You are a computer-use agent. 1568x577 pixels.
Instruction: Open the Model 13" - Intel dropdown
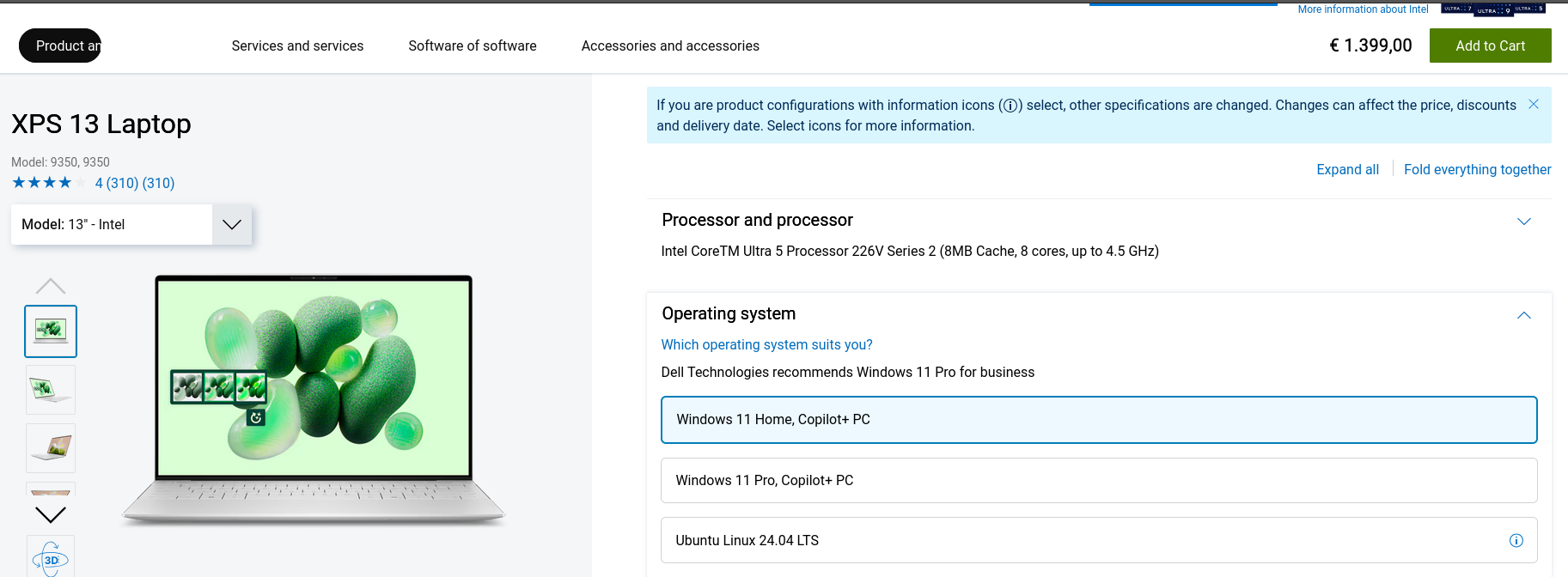(x=131, y=224)
